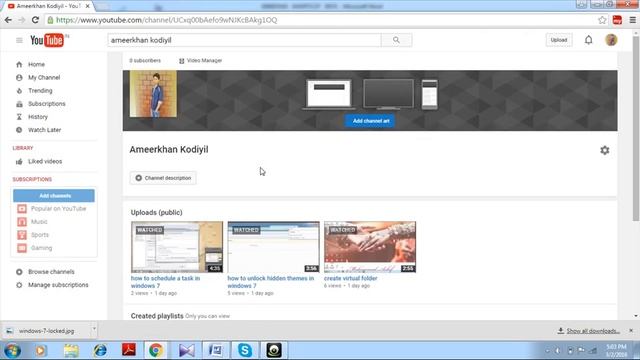This screenshot has height=360, width=640.
Task: Click the browser forward arrow
Action: [x=22, y=20]
